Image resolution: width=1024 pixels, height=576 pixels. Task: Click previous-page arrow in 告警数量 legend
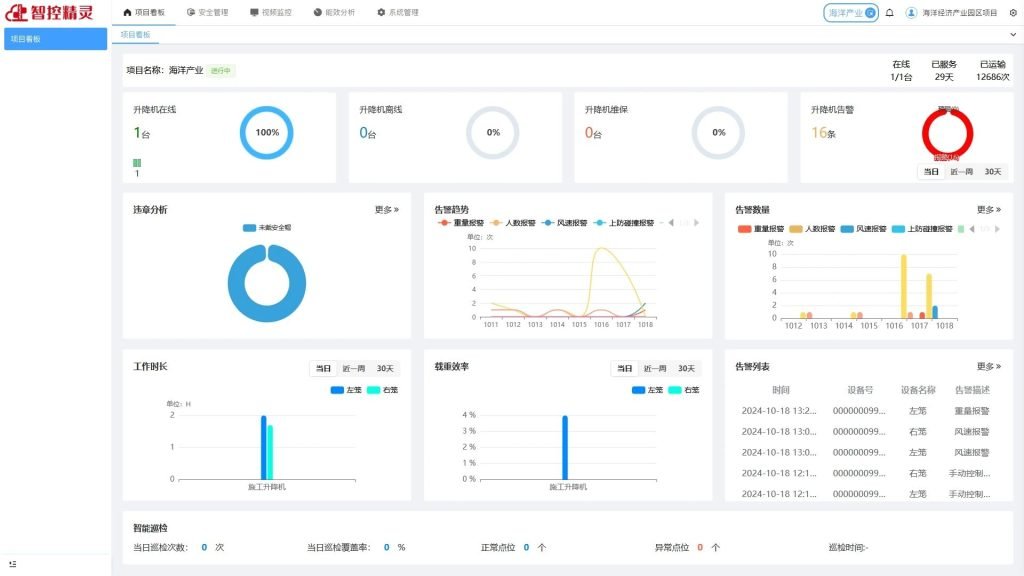pos(973,229)
